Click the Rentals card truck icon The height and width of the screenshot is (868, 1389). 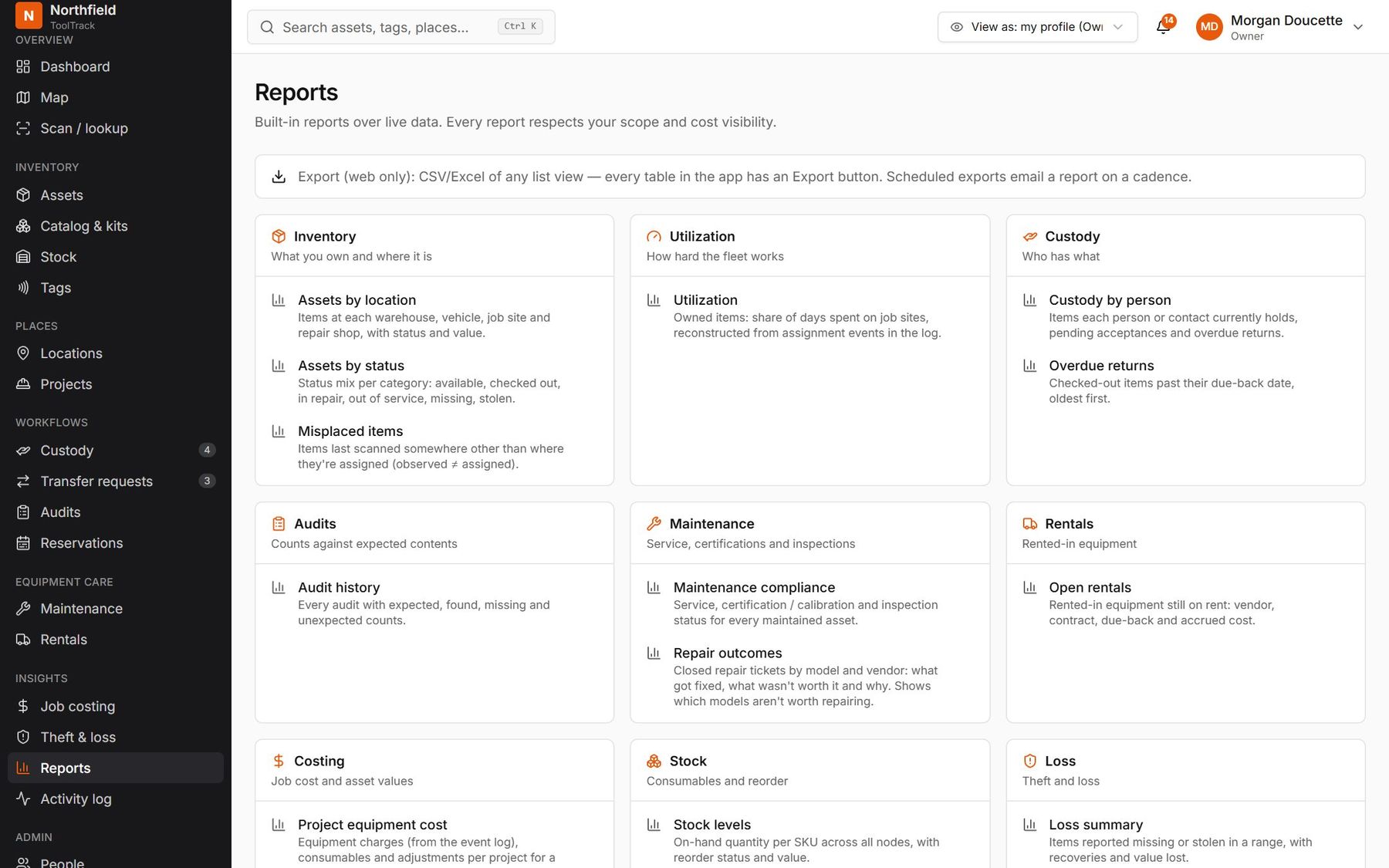(1029, 524)
